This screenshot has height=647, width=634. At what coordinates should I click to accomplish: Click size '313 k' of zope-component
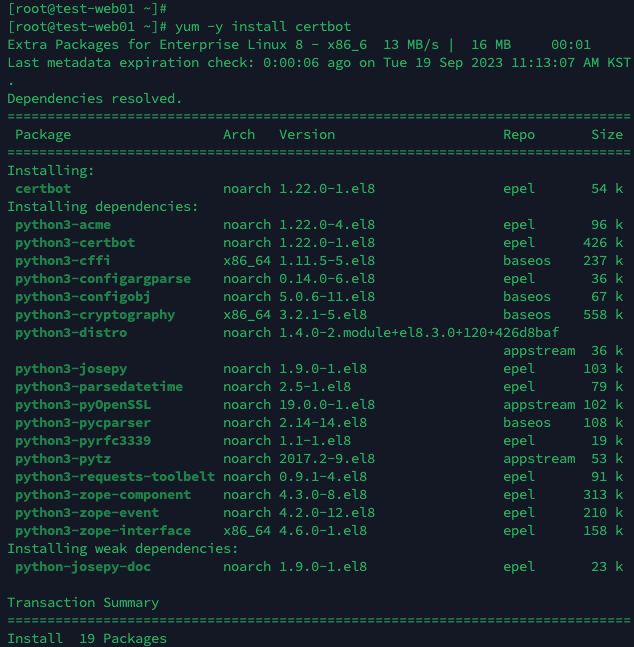coord(603,495)
